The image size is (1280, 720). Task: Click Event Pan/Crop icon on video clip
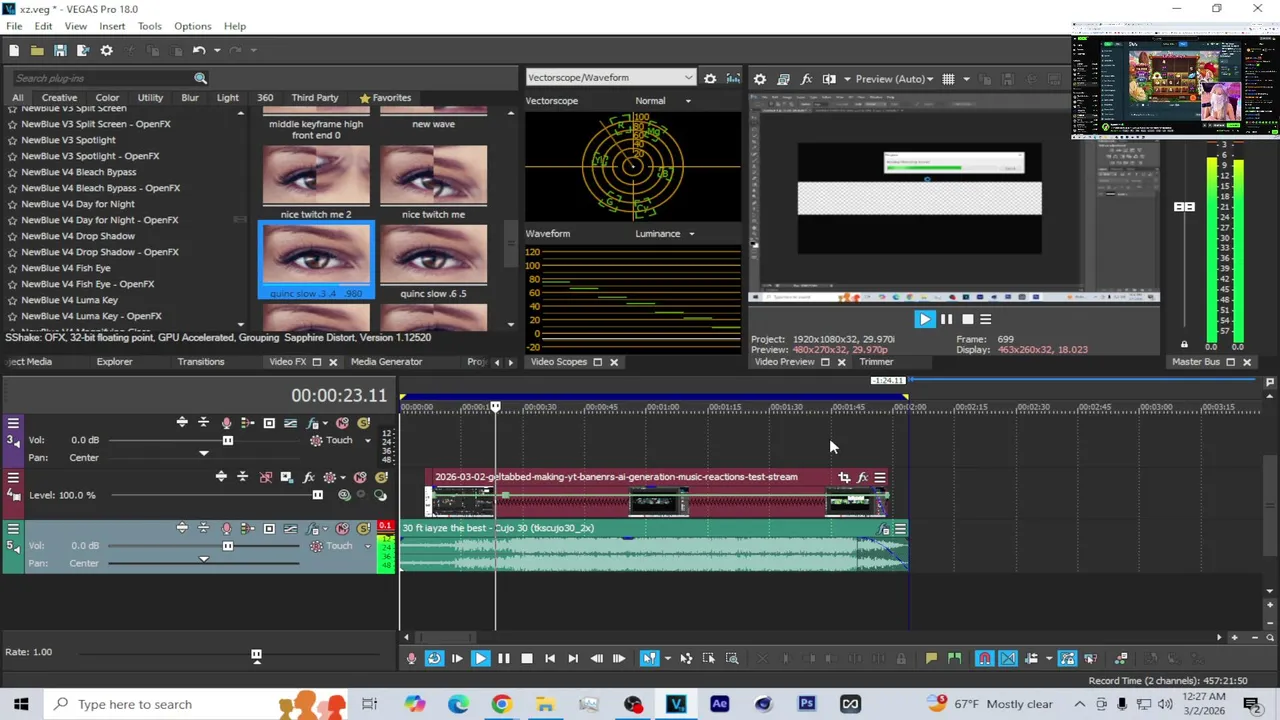click(844, 477)
